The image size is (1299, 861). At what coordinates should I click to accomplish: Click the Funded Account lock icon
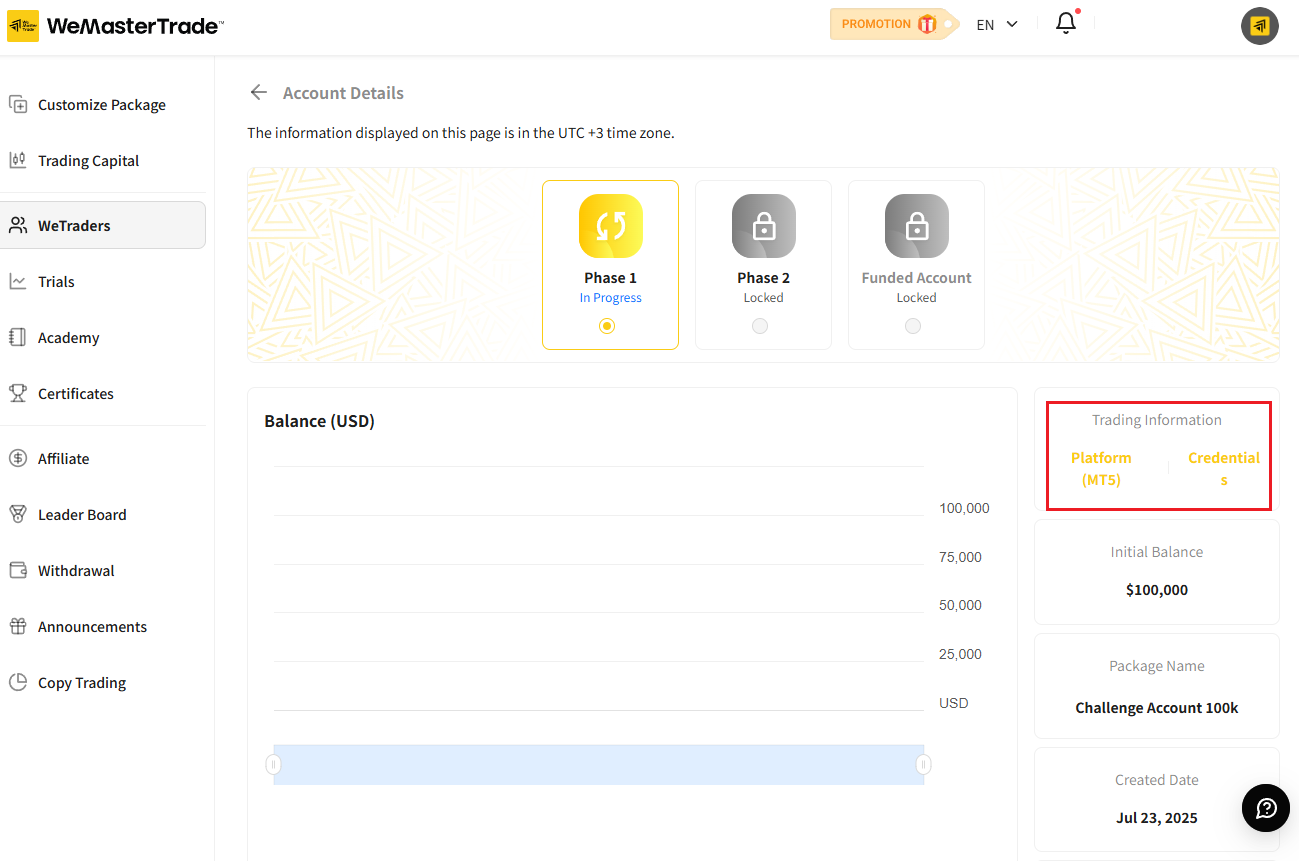pos(917,226)
